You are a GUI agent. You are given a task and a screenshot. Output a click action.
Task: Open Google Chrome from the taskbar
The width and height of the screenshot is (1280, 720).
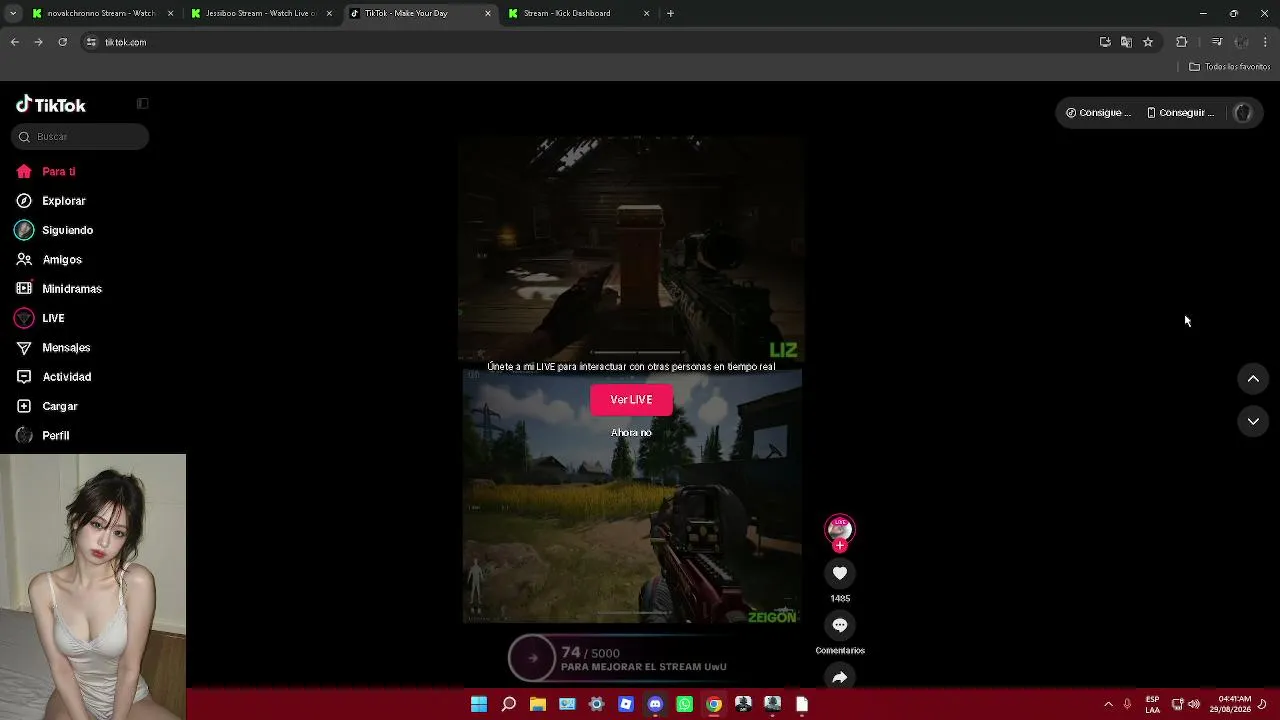[714, 705]
